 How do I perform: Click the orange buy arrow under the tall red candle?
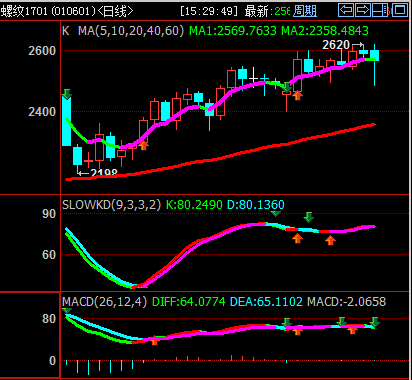pos(297,95)
